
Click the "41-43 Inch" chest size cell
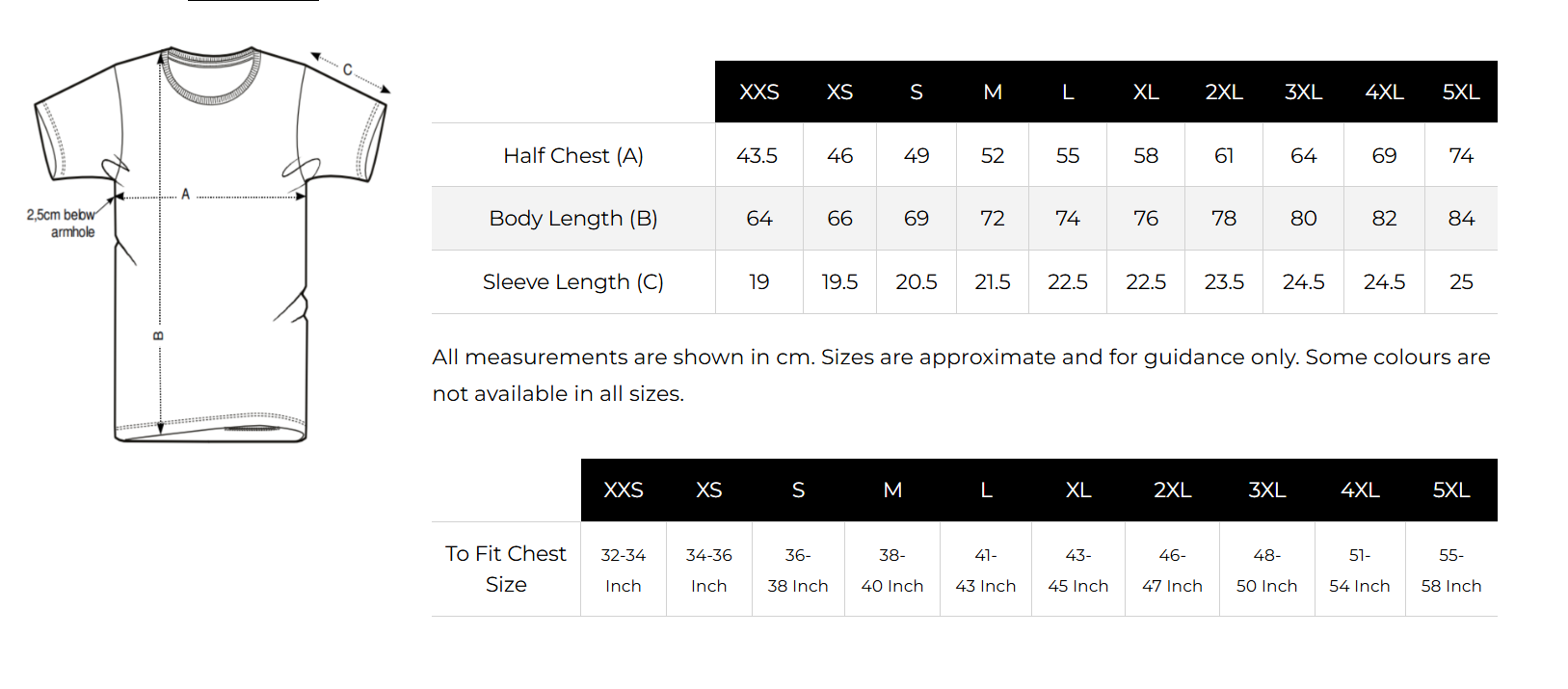(x=985, y=570)
